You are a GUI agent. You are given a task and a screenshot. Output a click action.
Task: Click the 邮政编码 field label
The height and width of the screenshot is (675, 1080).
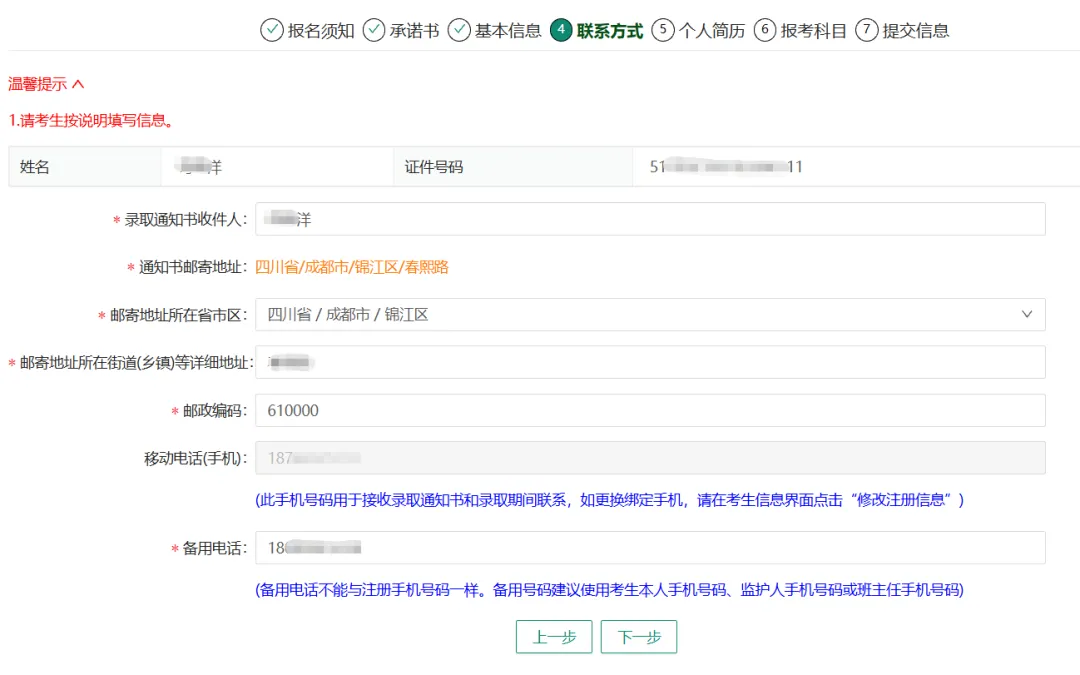[215, 411]
